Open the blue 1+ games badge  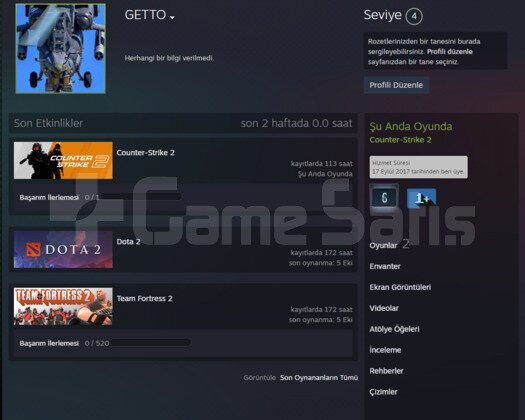421,198
